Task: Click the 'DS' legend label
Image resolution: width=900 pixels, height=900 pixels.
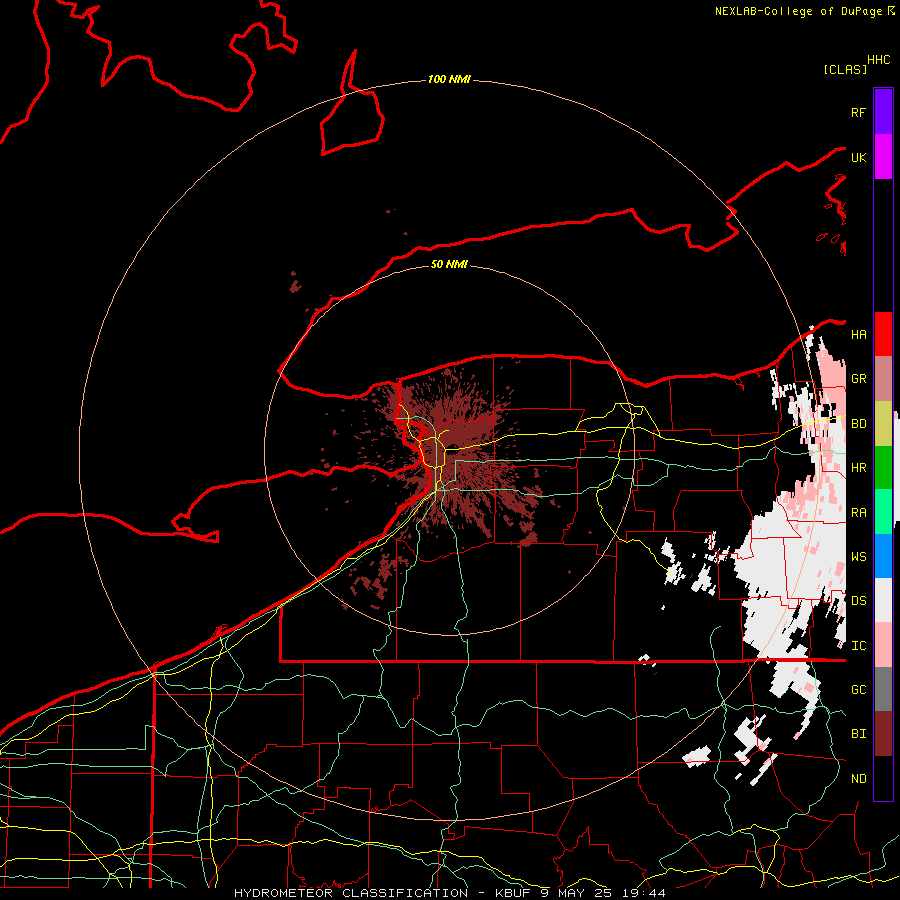Action: click(859, 601)
